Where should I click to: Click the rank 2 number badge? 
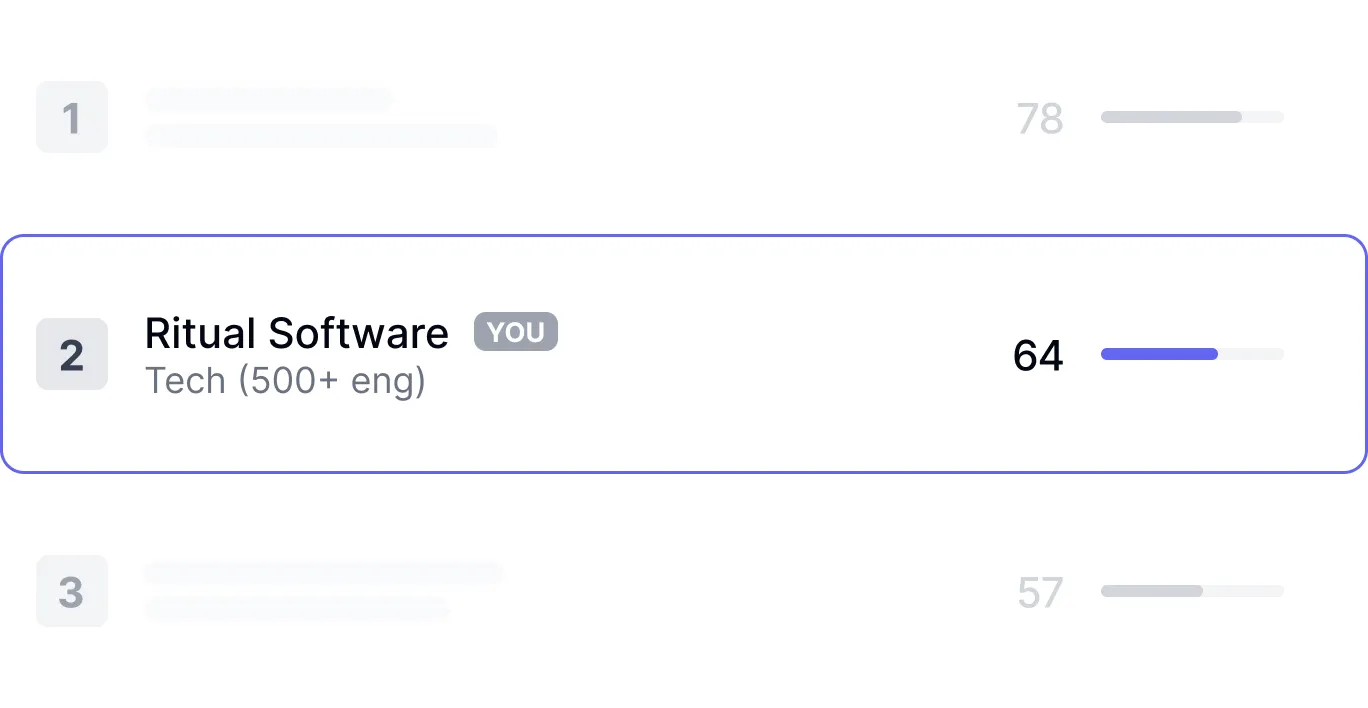click(72, 354)
